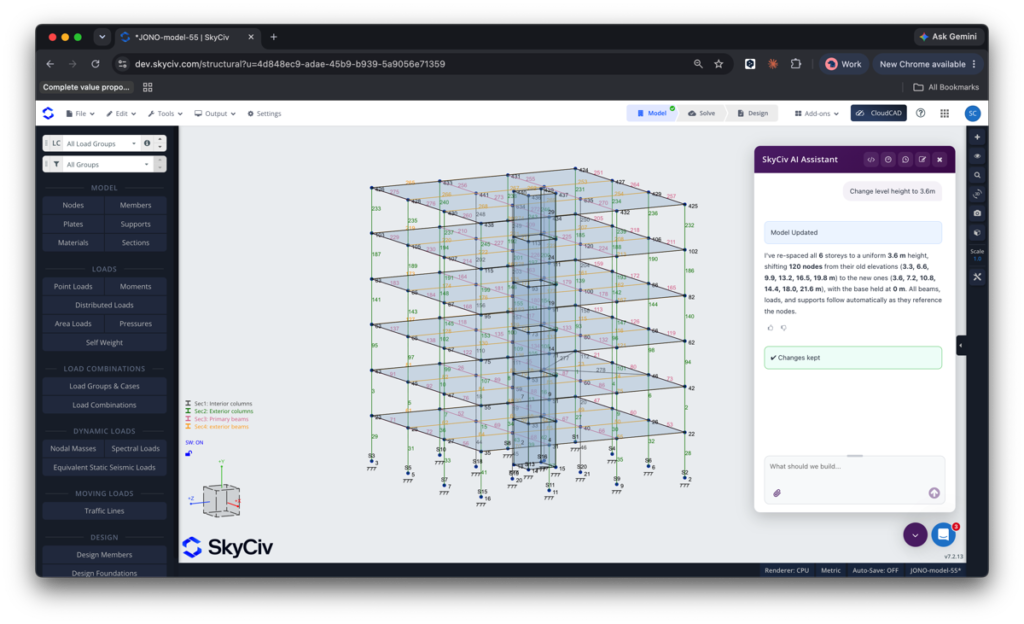Open the Tools menu
Image resolution: width=1024 pixels, height=624 pixels.
[x=165, y=114]
